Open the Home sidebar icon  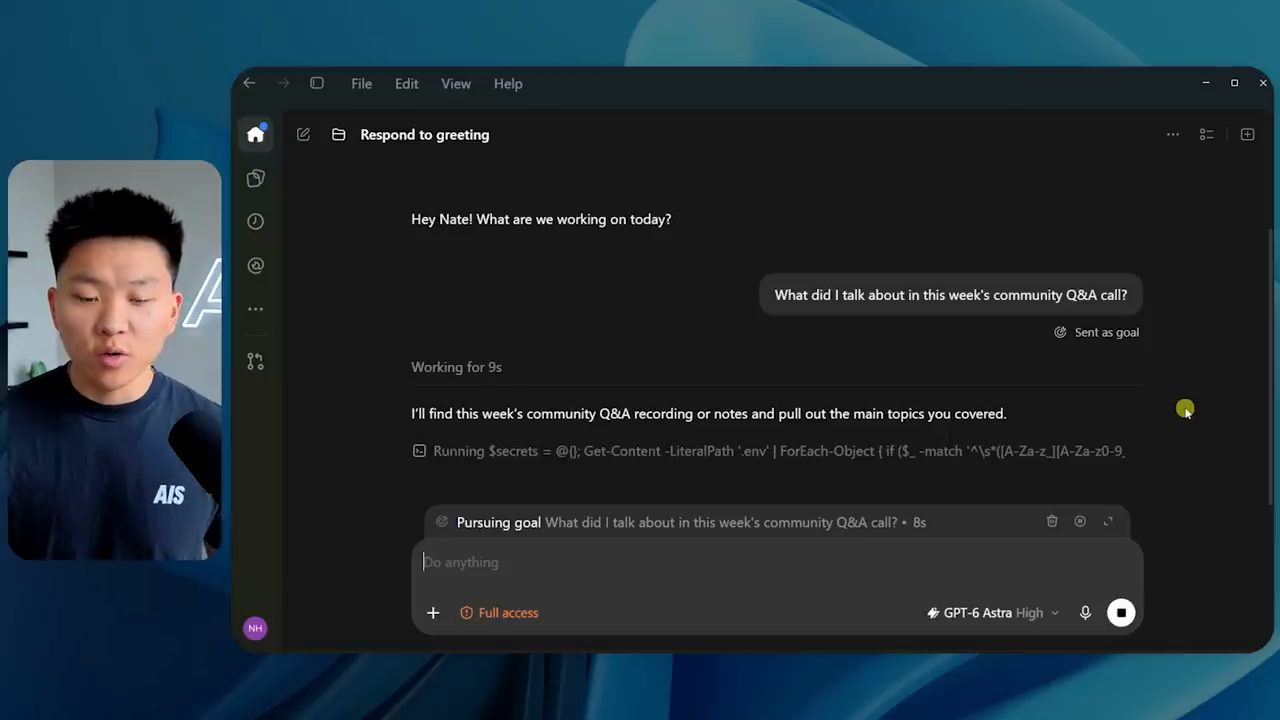(x=256, y=134)
